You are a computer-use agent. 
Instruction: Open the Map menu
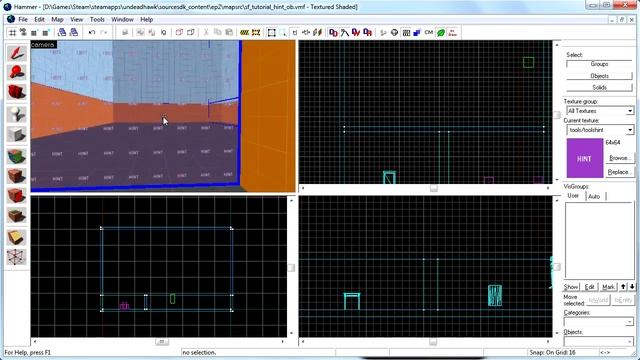(x=57, y=19)
